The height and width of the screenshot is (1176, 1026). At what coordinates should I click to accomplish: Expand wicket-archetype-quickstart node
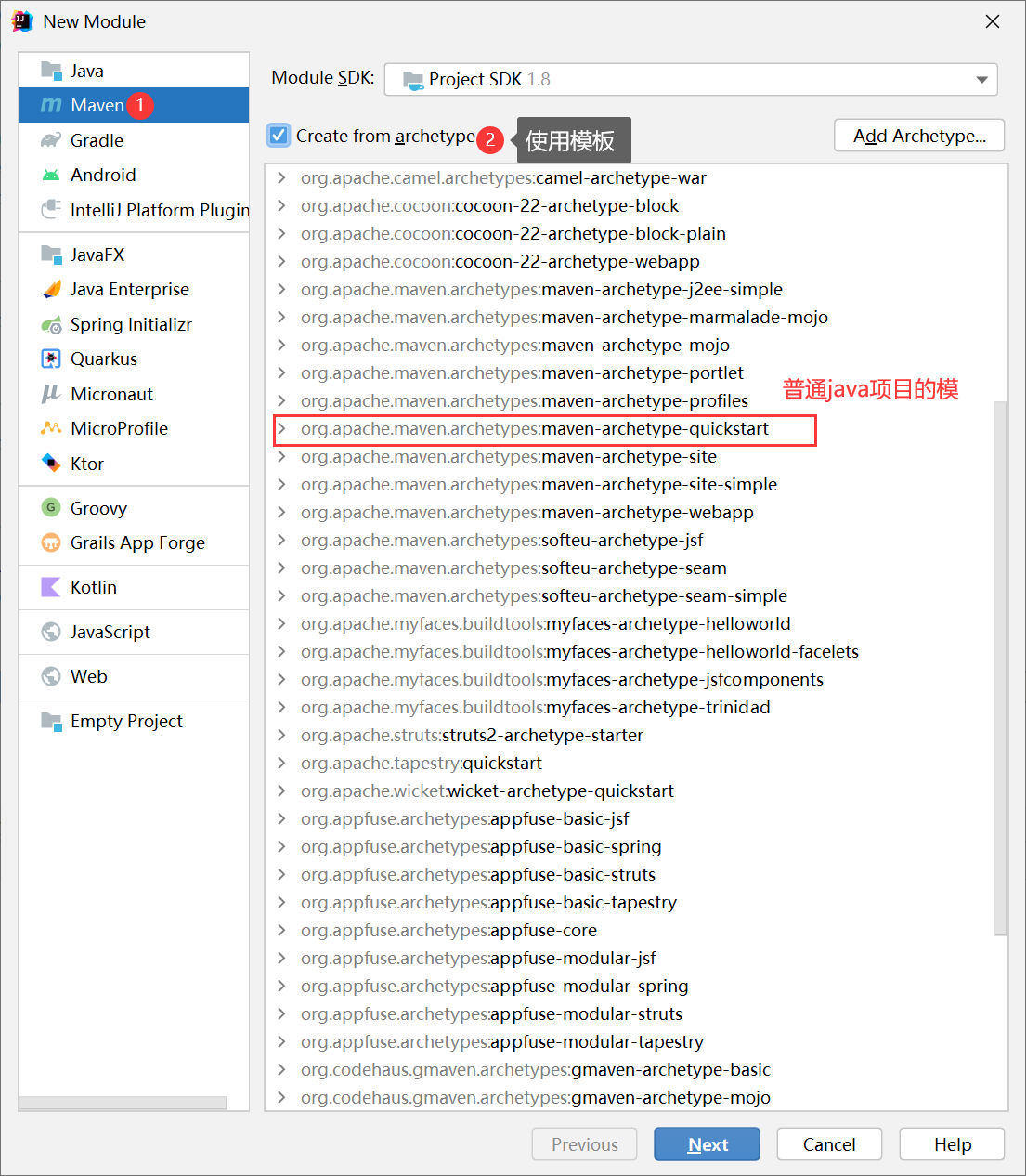(x=281, y=791)
